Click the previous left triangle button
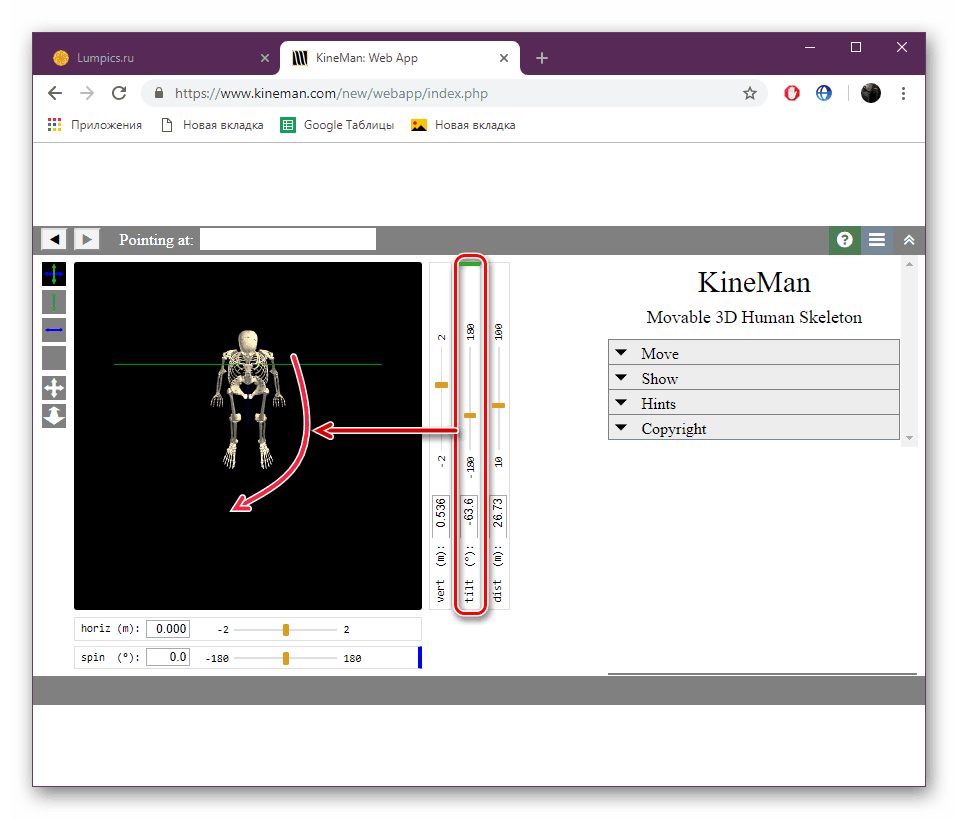Image resolution: width=958 pixels, height=819 pixels. coord(54,239)
